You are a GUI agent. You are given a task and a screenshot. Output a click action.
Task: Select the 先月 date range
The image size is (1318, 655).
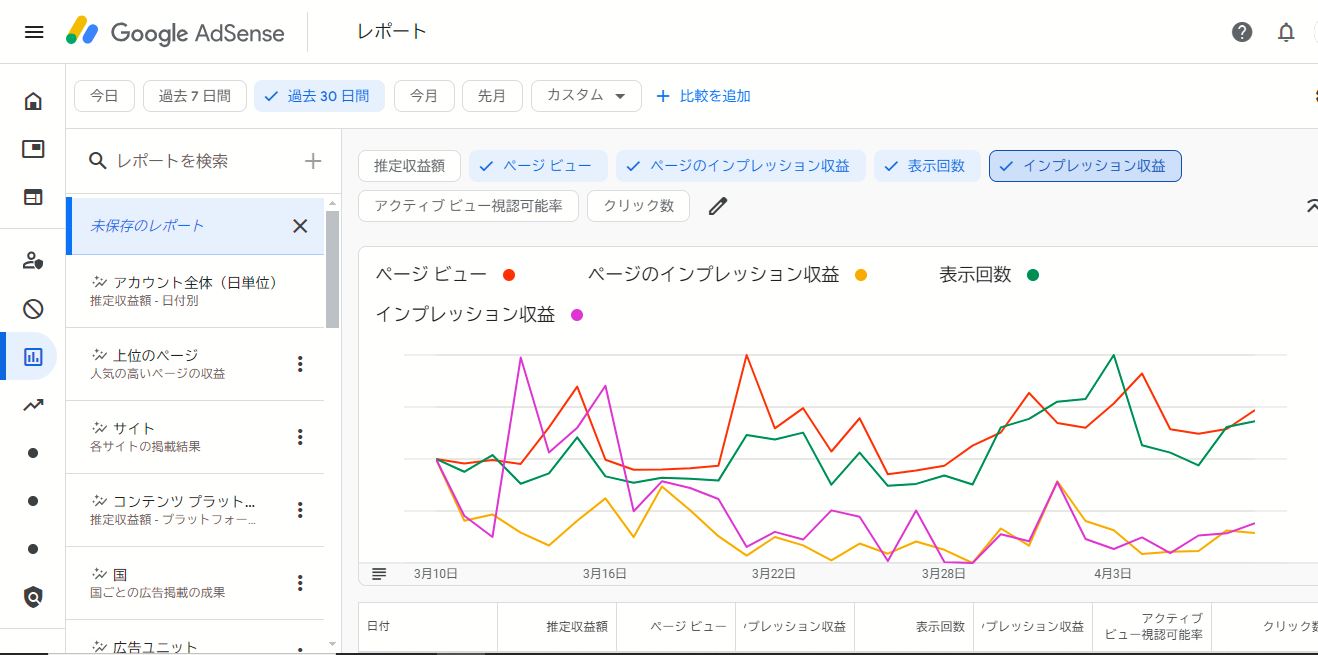[491, 96]
